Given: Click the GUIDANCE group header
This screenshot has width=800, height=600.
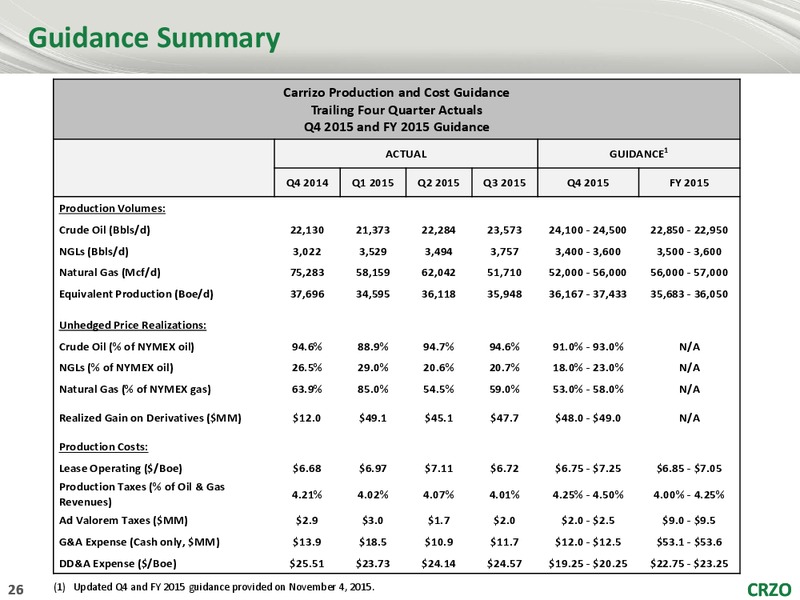Looking at the screenshot, I should click(x=639, y=154).
